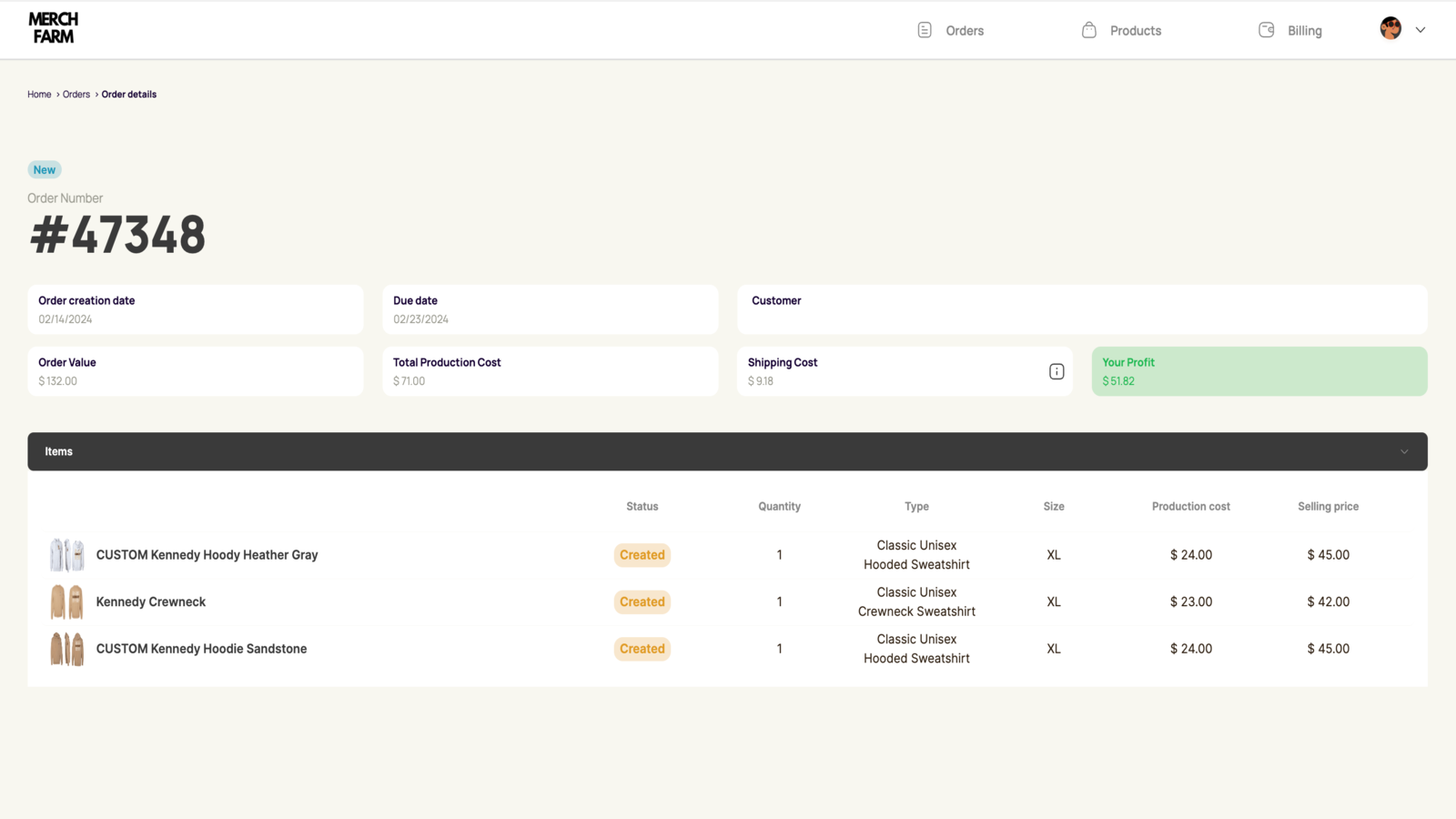Open the Products nav item
The width and height of the screenshot is (1456, 819).
1121,30
